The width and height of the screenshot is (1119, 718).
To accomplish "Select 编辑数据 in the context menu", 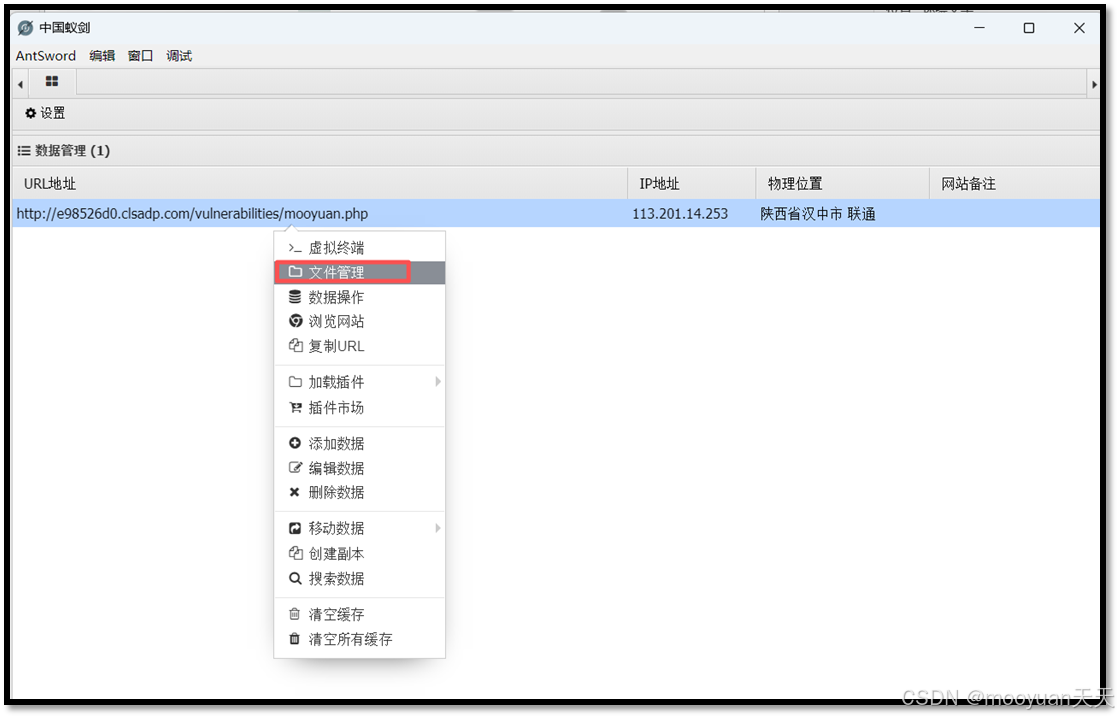I will (360, 468).
